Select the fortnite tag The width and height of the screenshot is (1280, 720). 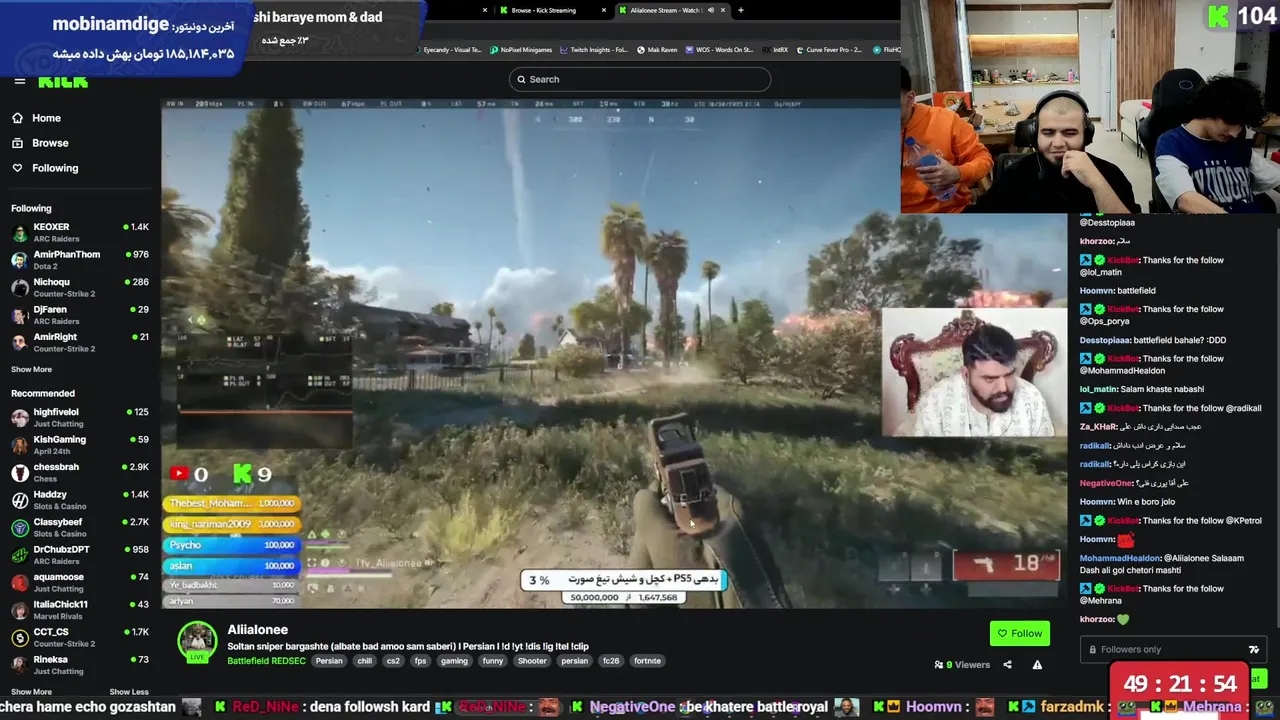pos(647,661)
